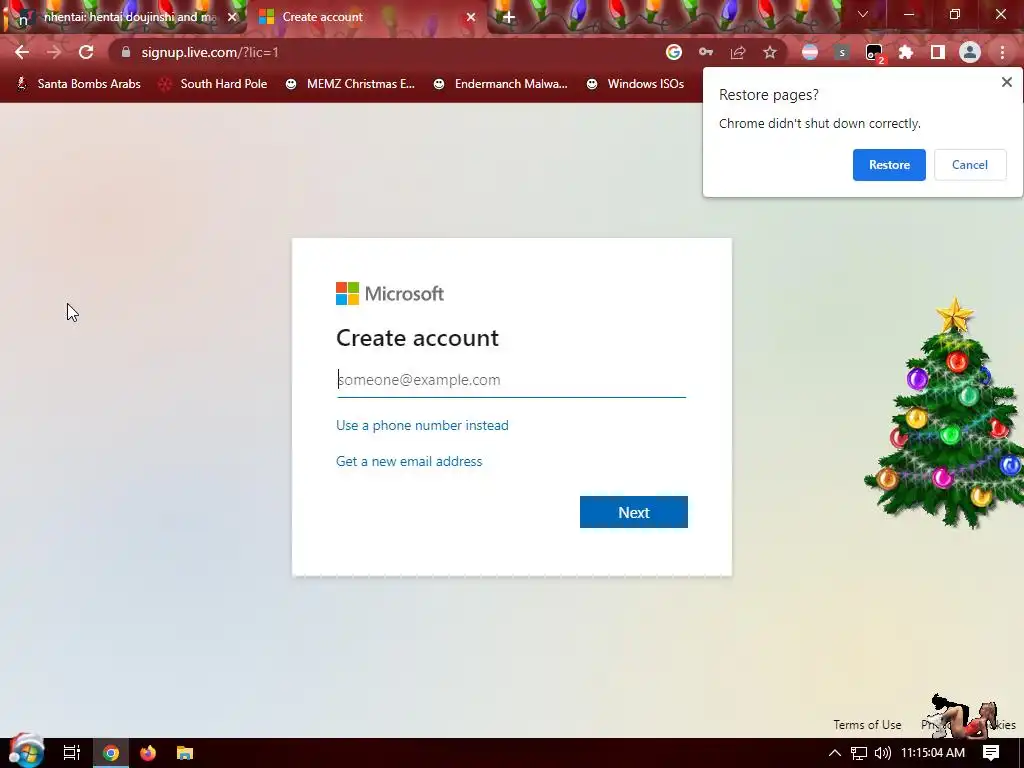The image size is (1024, 768).
Task: Open South Hard Pole bookmark
Action: (x=214, y=84)
